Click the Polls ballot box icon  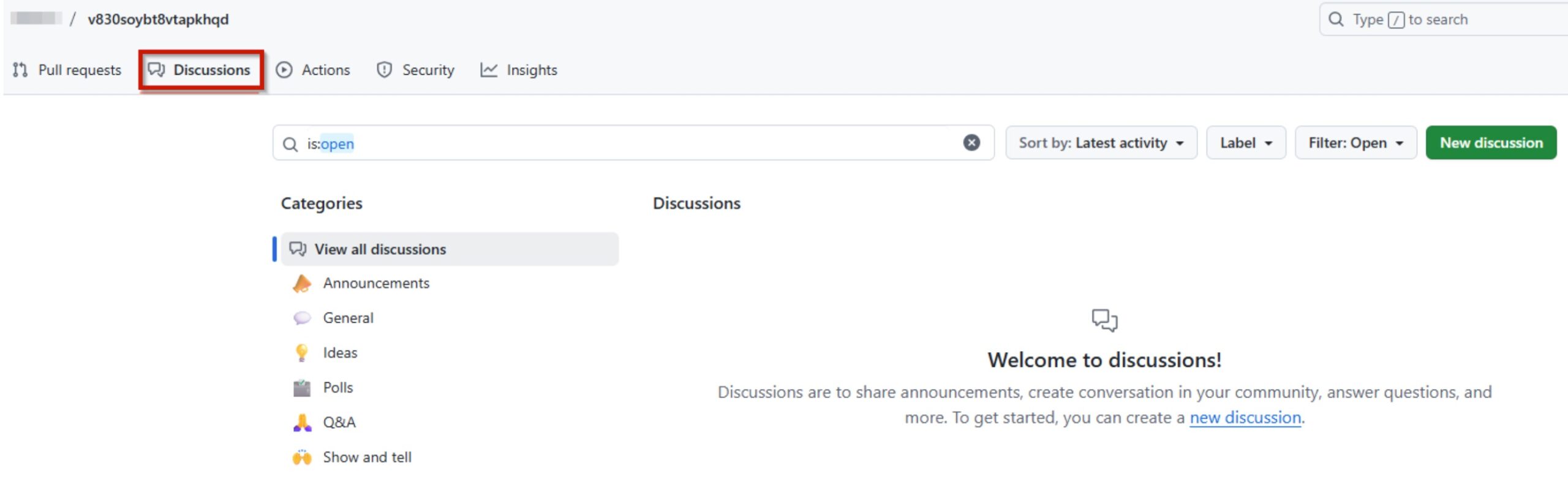[301, 388]
